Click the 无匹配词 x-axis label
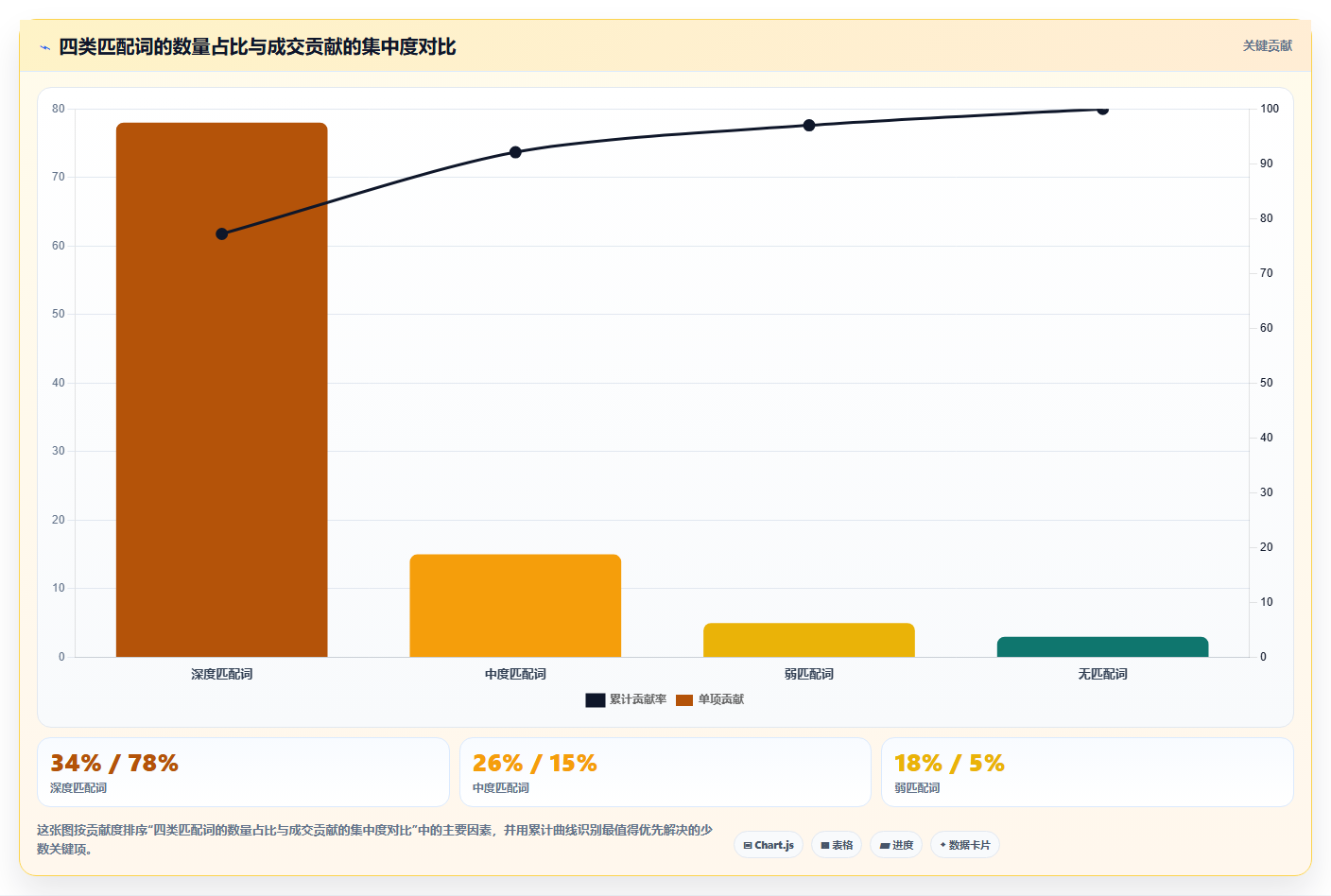The image size is (1331, 896). point(1102,674)
